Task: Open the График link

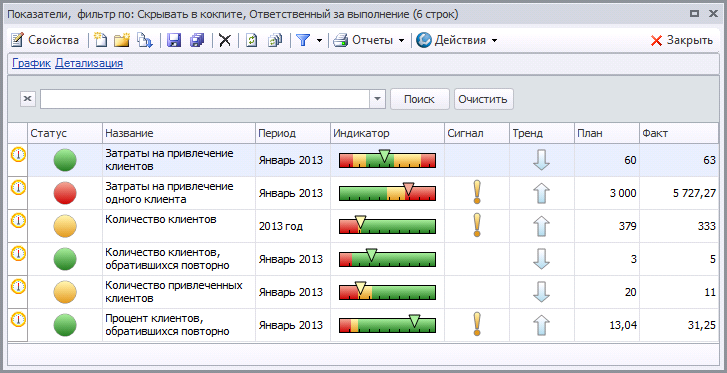Action: pyautogui.click(x=31, y=63)
